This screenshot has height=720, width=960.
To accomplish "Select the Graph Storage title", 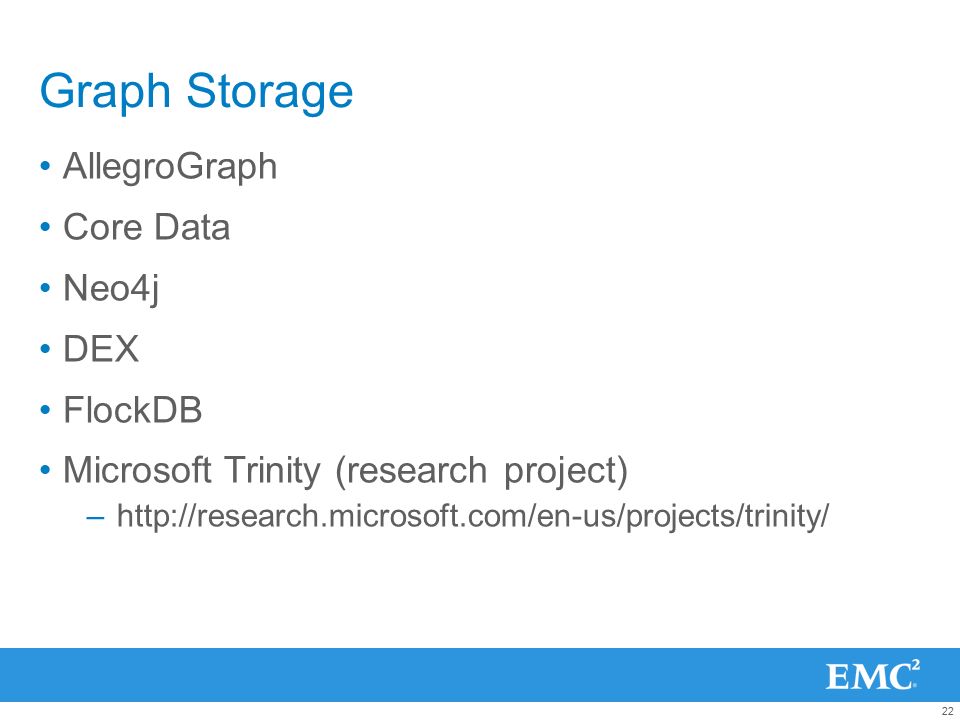I will click(197, 92).
